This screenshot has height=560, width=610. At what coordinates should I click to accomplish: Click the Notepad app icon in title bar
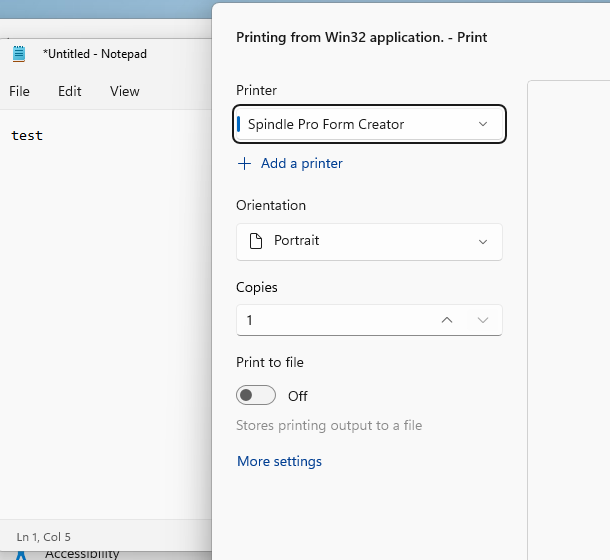click(19, 54)
